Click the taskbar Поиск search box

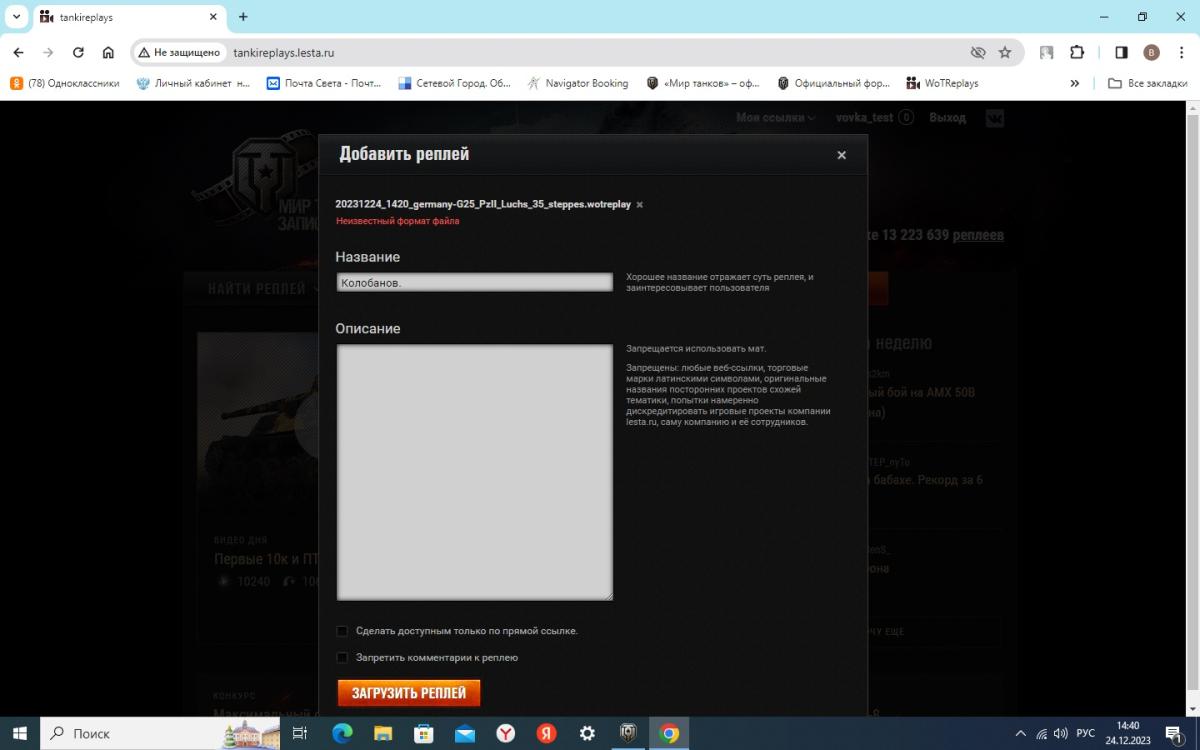[162, 733]
